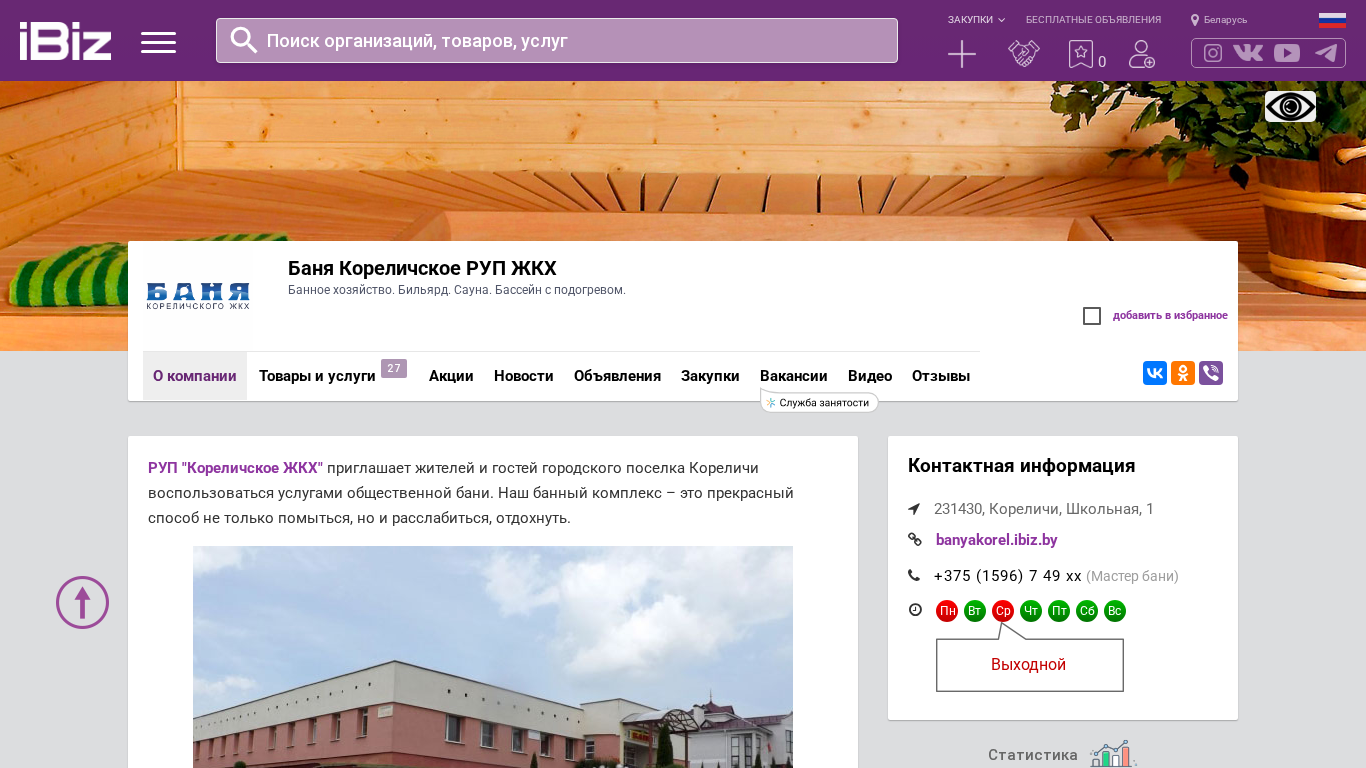Screen dimensions: 1366x768
Task: Expand the ЗАКУПКИ dropdown in header
Action: click(x=976, y=20)
